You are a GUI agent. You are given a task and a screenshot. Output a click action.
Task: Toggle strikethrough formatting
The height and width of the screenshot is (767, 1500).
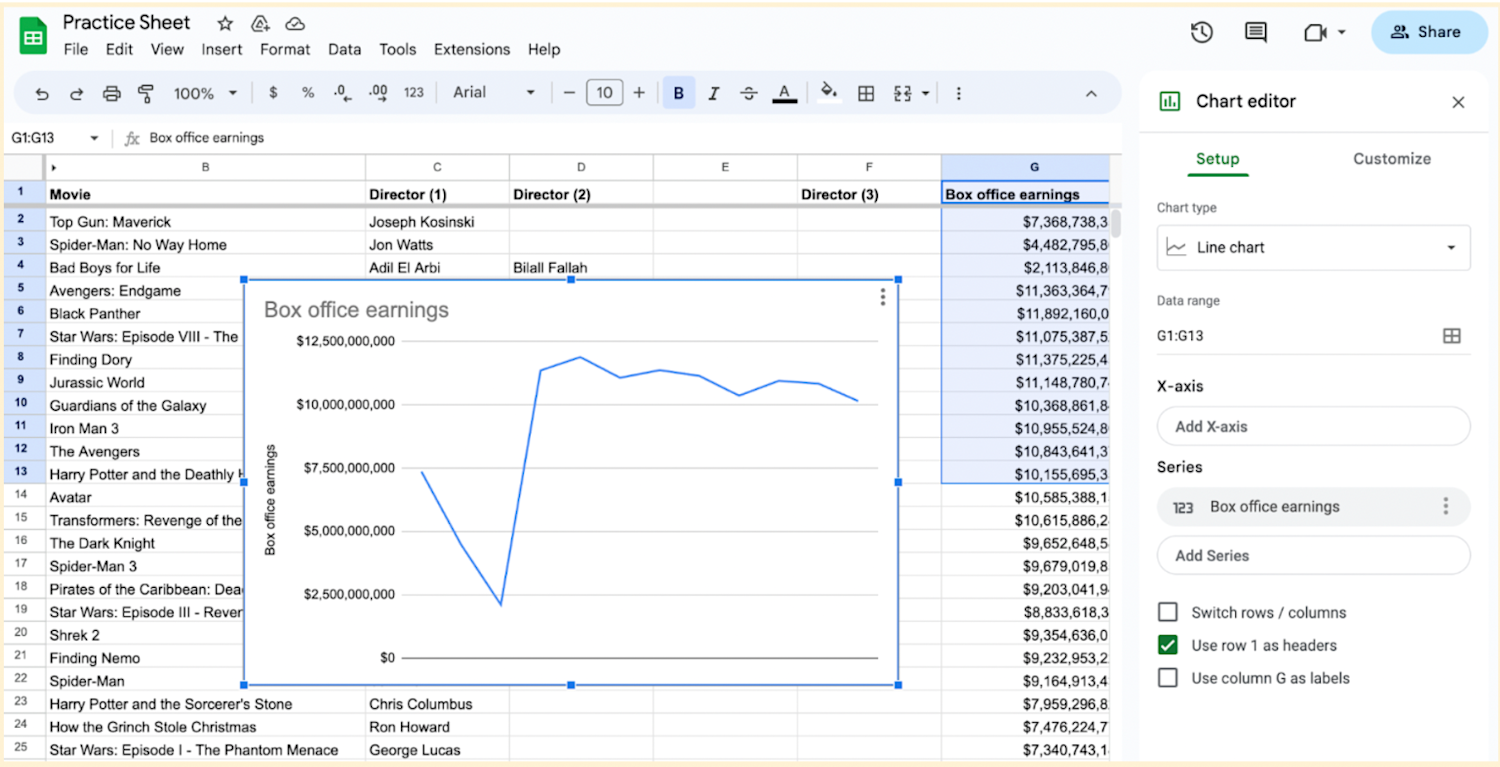tap(749, 93)
